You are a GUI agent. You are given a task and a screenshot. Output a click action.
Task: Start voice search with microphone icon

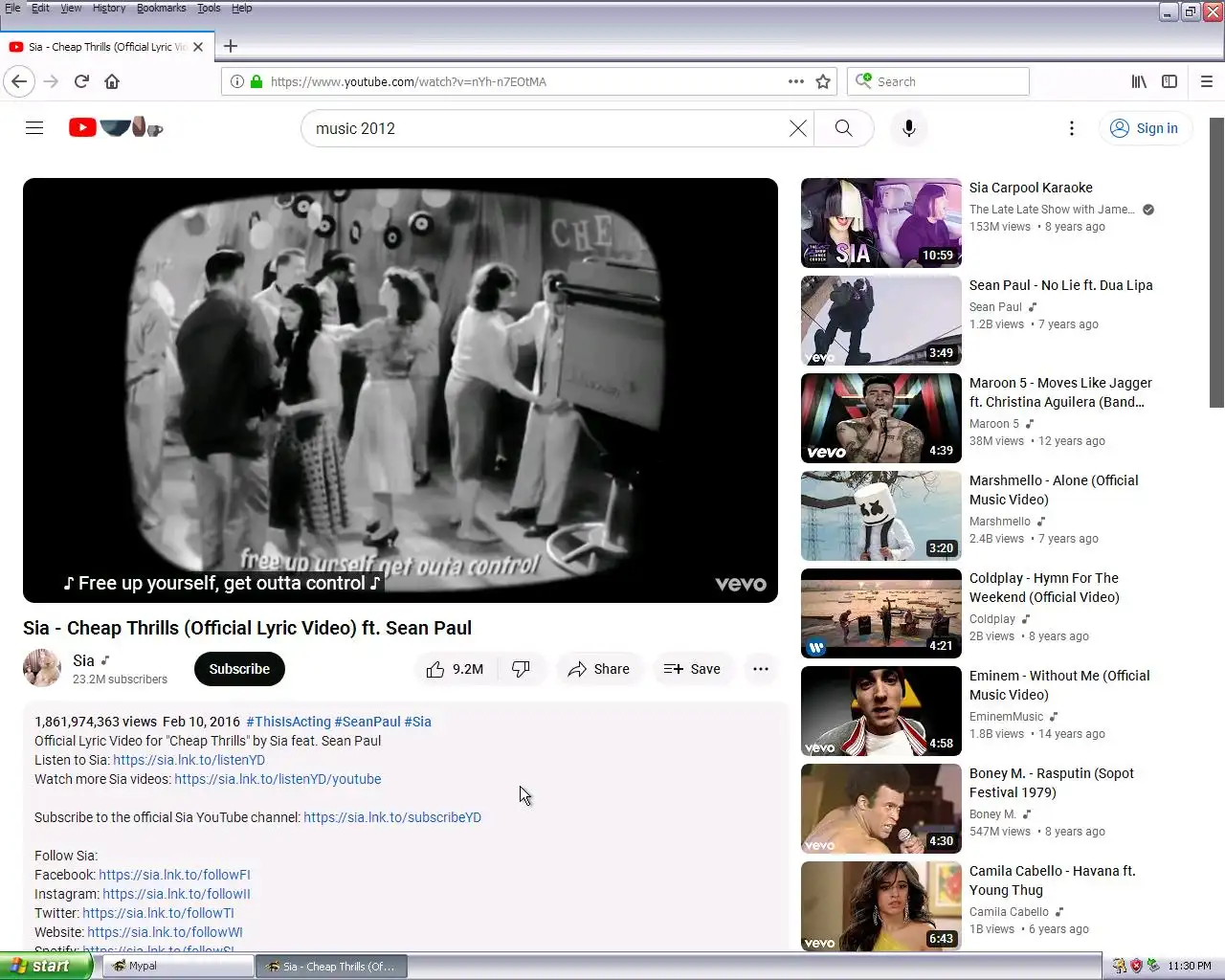909,128
